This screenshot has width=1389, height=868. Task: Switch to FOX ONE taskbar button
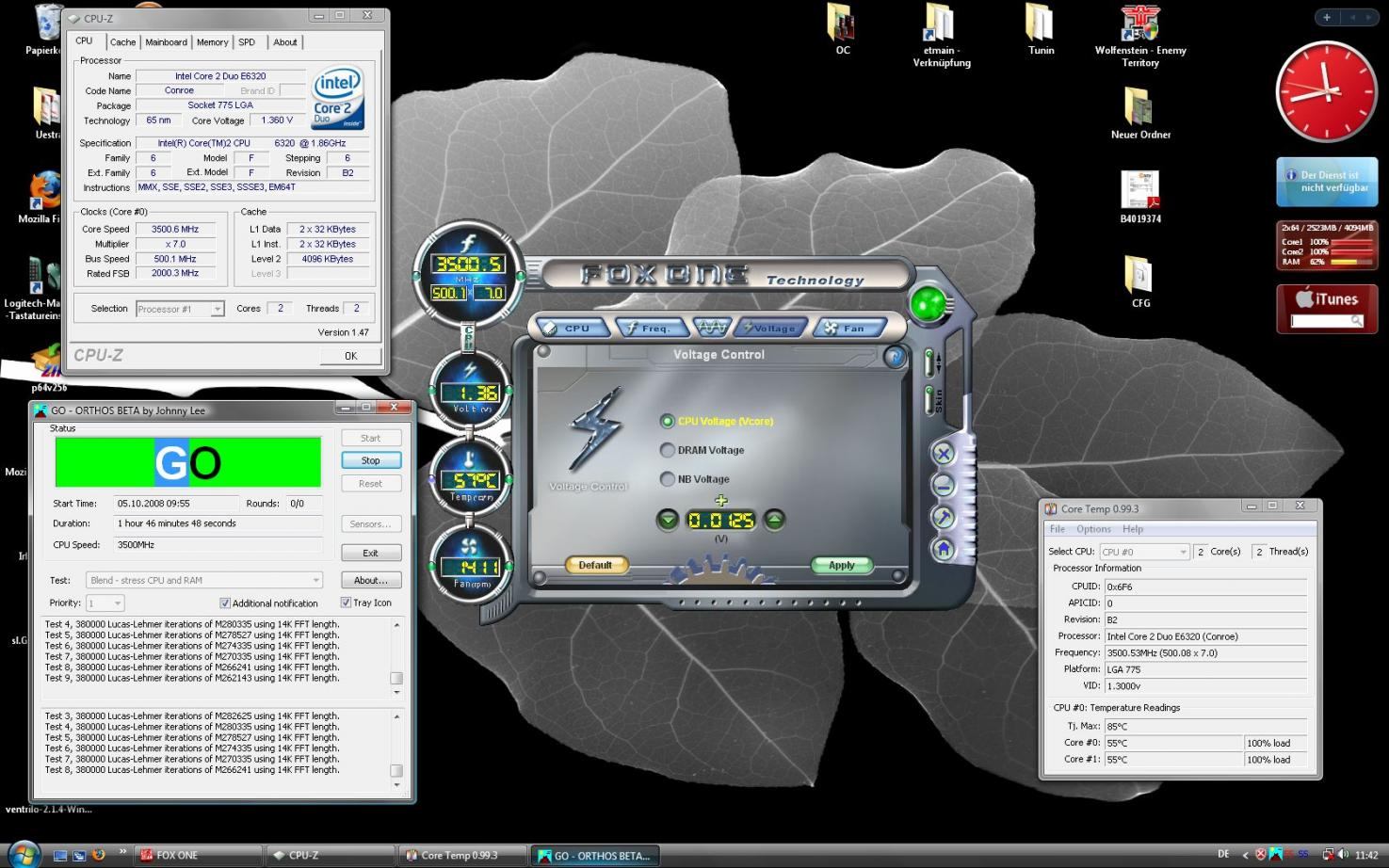click(x=198, y=855)
